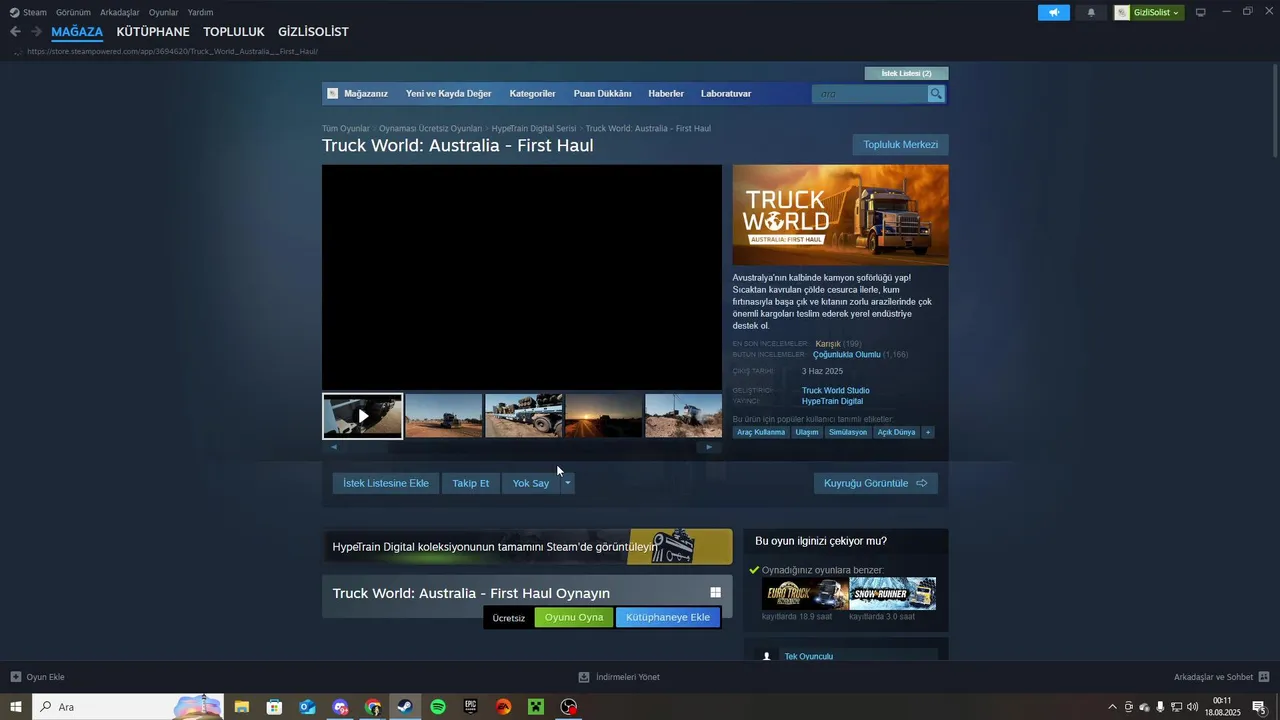Click the İstek Listesi (2) button

tap(906, 73)
